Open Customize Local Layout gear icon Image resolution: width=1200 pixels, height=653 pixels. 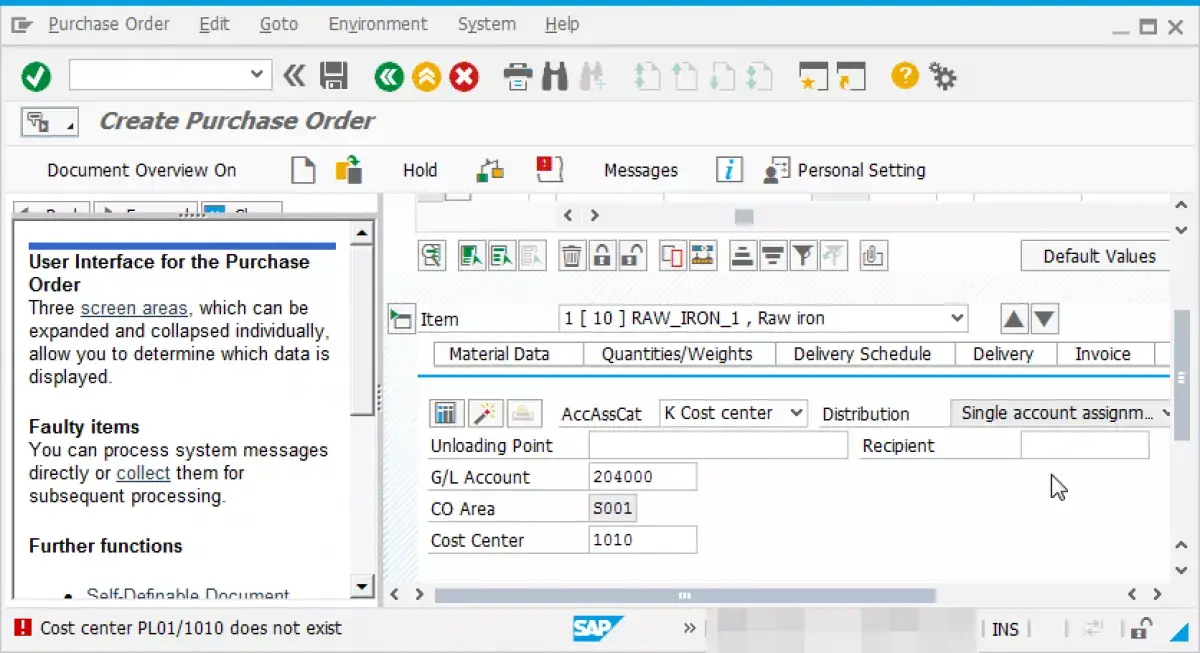click(942, 76)
